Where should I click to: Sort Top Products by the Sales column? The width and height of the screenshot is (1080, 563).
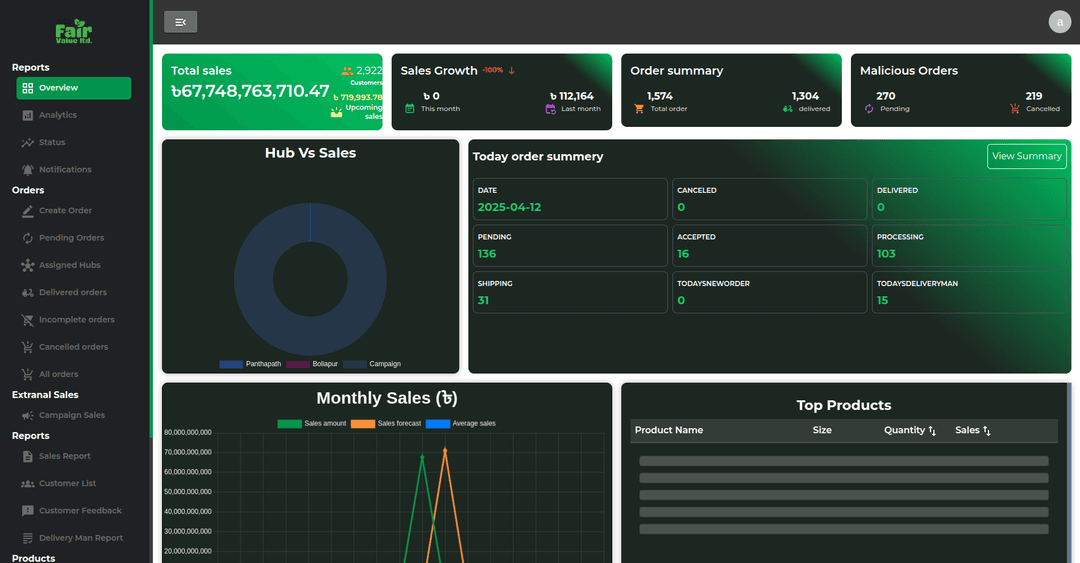[973, 430]
